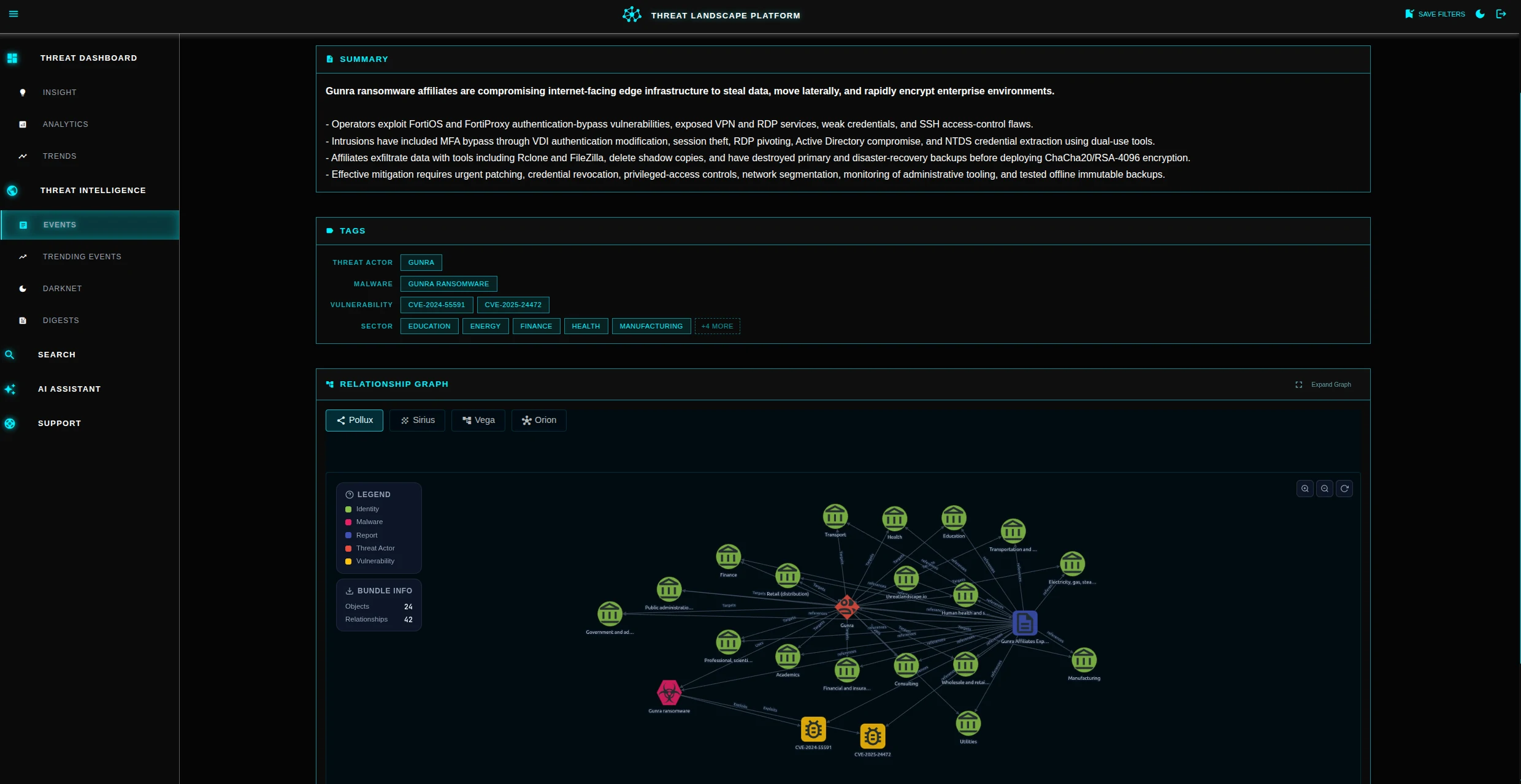Select the Manufacturing identity node
Screen dimensions: 1521x784
pyautogui.click(x=1084, y=660)
